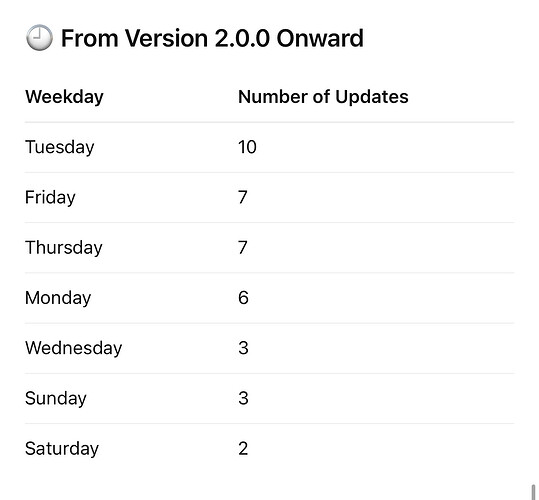
Task: Select the 'From Version 2.0.0 Onward' heading
Action: click(212, 38)
